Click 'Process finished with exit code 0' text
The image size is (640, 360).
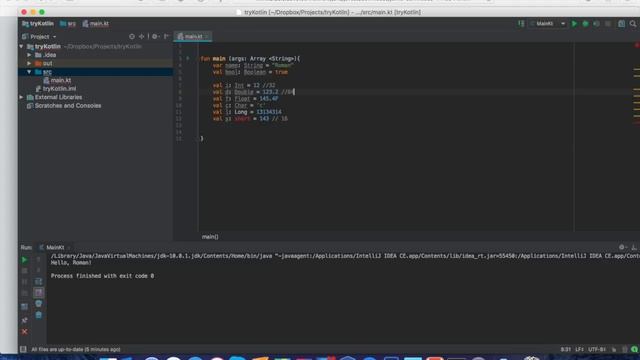click(x=102, y=276)
